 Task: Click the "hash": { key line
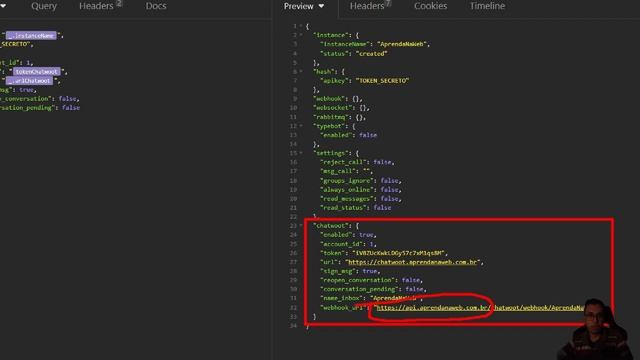pos(329,71)
